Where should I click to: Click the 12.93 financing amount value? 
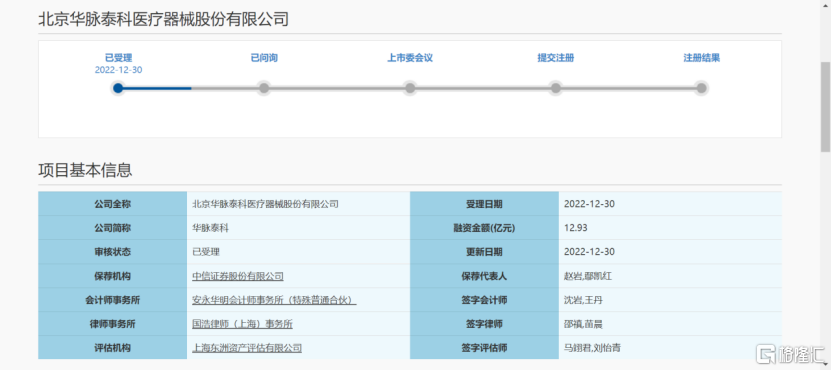coord(576,228)
